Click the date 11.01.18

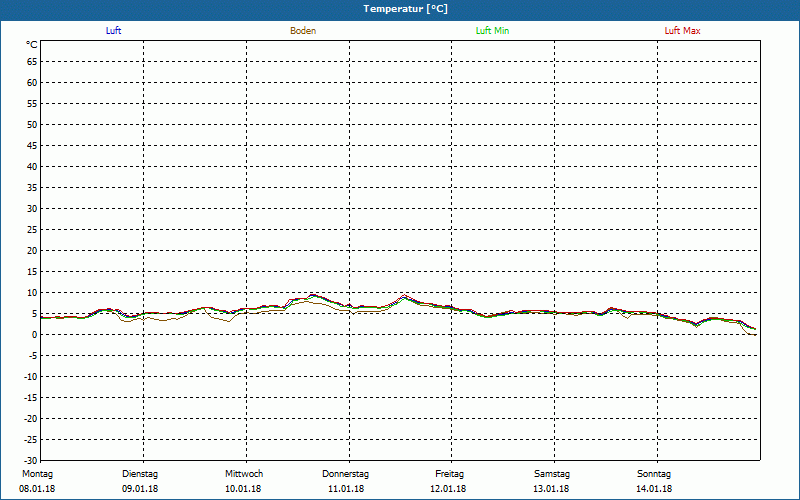346,489
